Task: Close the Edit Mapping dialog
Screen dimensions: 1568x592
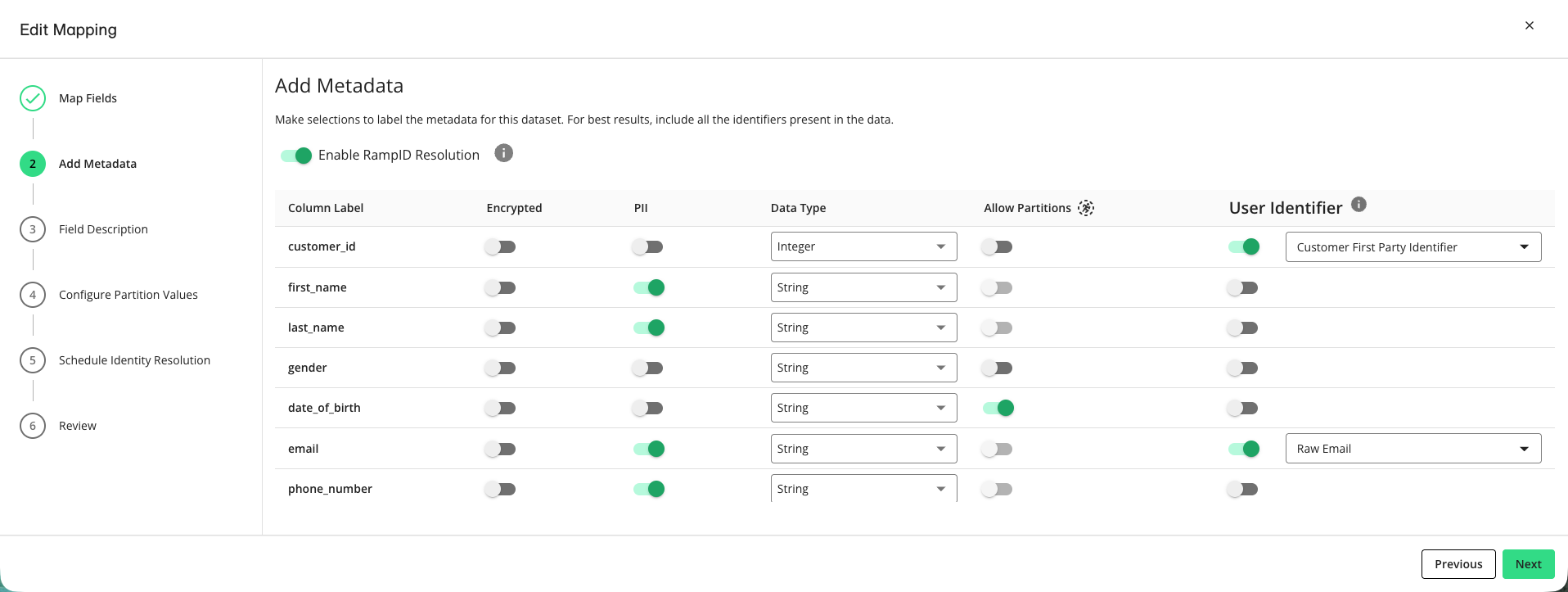Action: [1530, 25]
